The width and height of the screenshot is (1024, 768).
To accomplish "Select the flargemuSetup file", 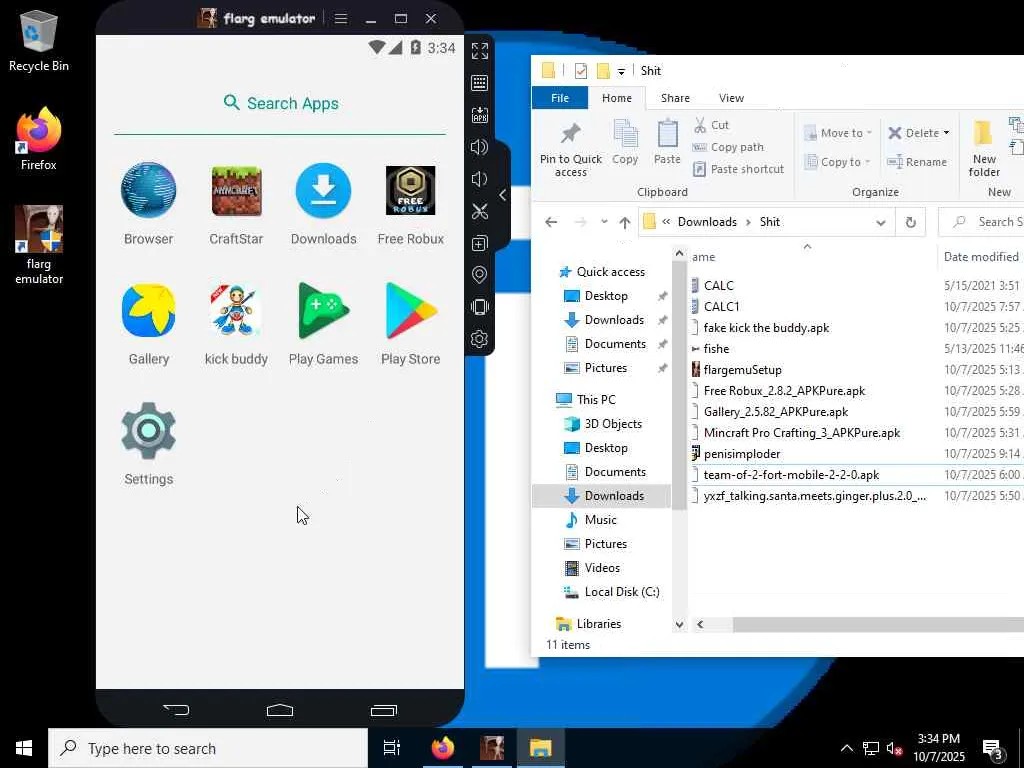I will [742, 370].
